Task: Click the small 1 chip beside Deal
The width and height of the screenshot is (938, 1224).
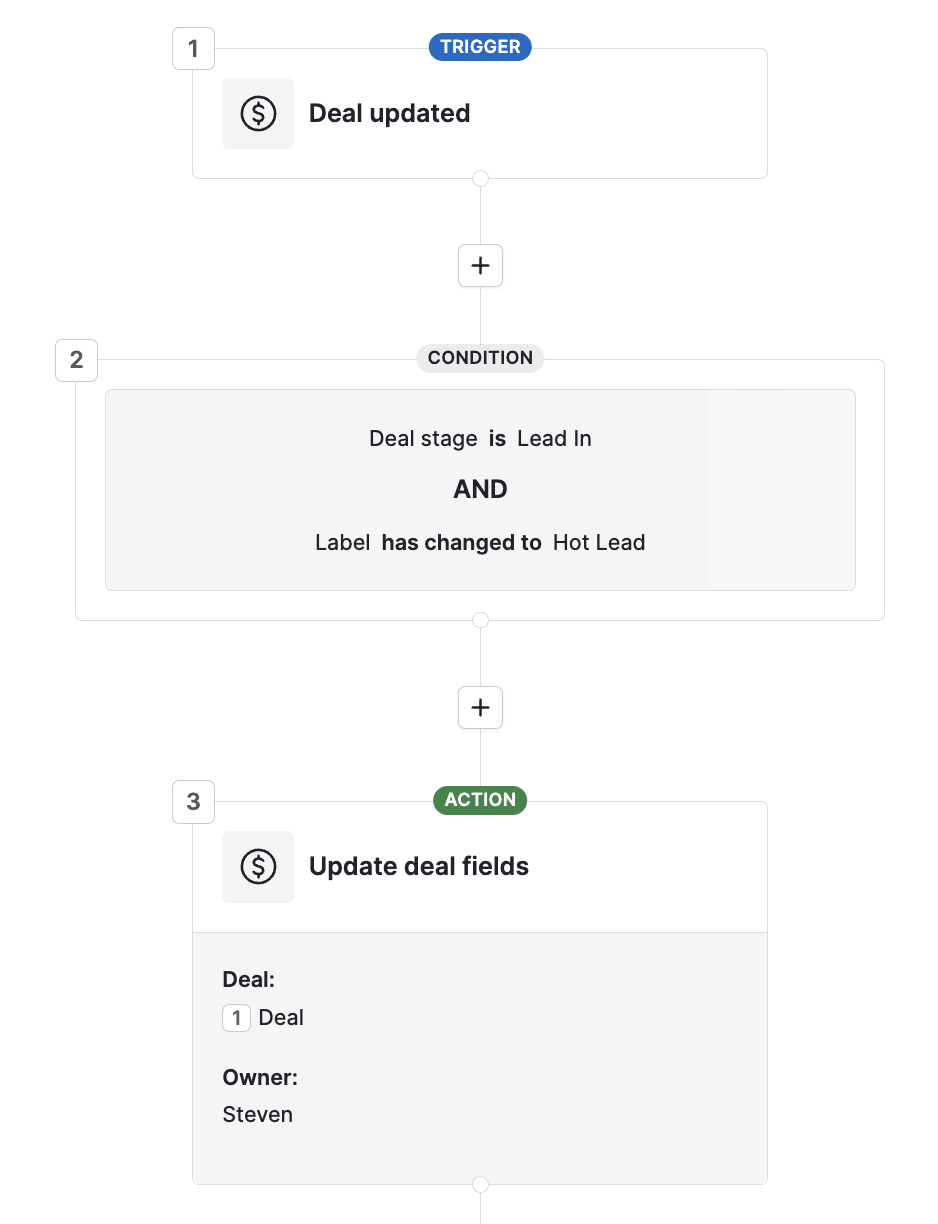Action: pyautogui.click(x=236, y=1018)
